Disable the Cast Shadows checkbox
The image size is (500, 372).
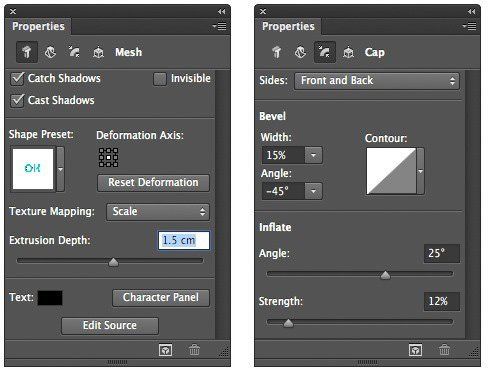click(x=17, y=101)
